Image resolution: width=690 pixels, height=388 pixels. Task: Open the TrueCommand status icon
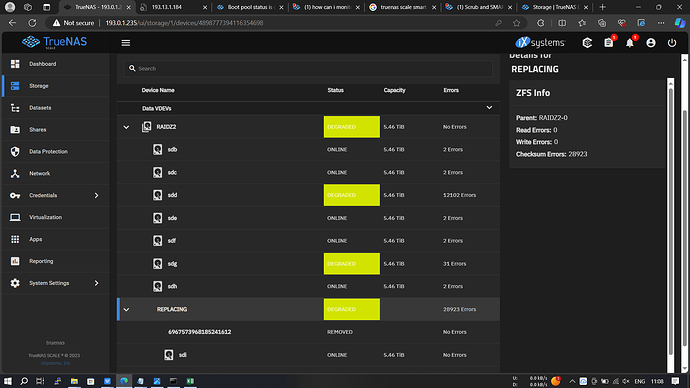[x=587, y=43]
